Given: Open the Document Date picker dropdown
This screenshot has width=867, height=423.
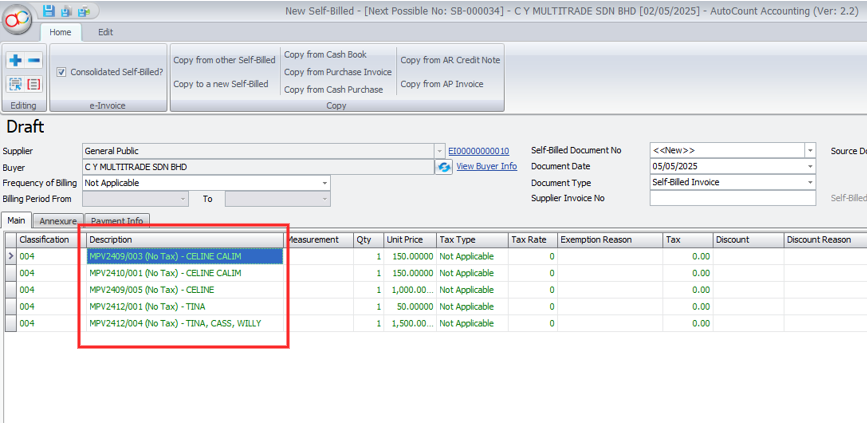Looking at the screenshot, I should pos(809,167).
